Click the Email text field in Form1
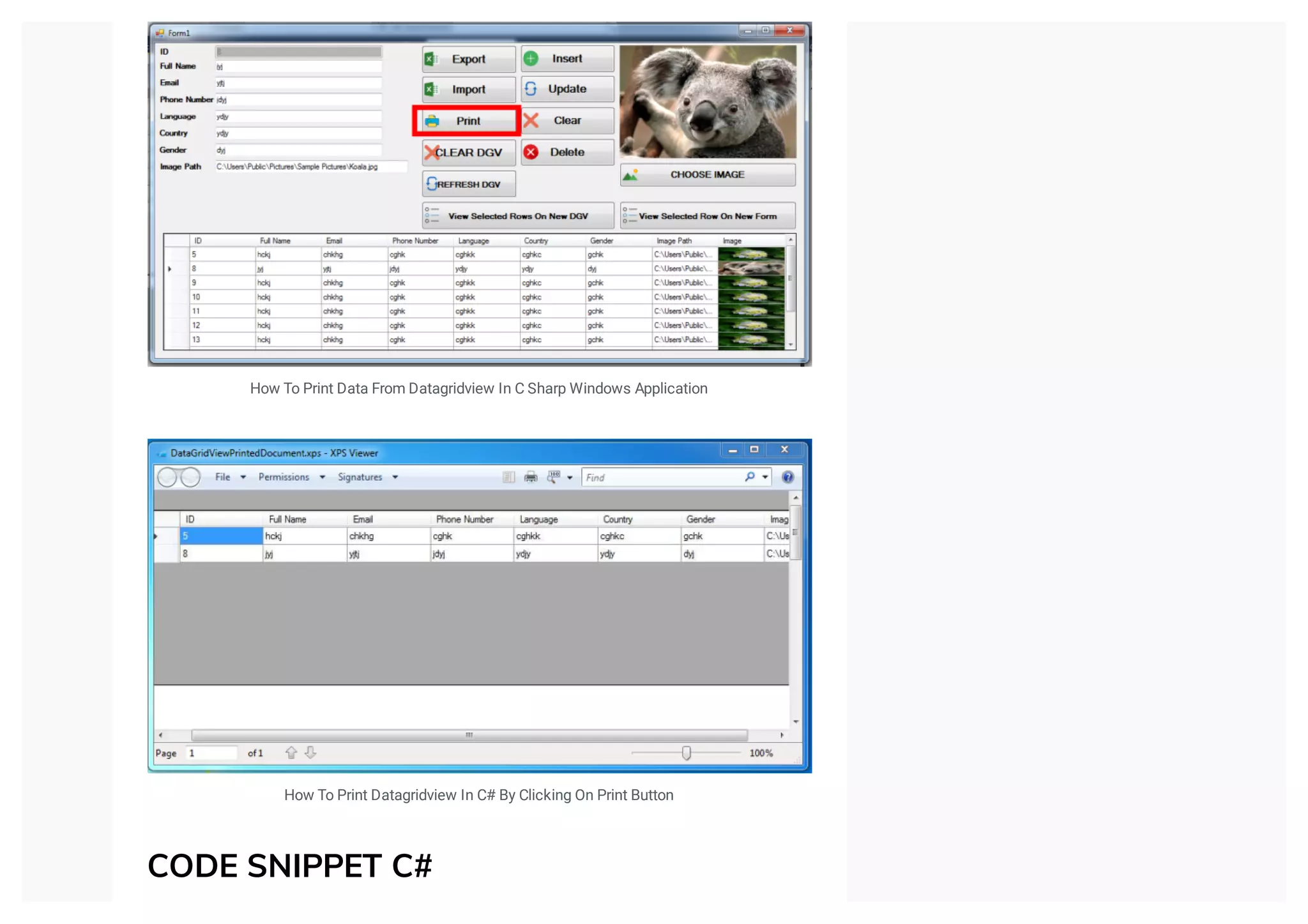 click(299, 83)
